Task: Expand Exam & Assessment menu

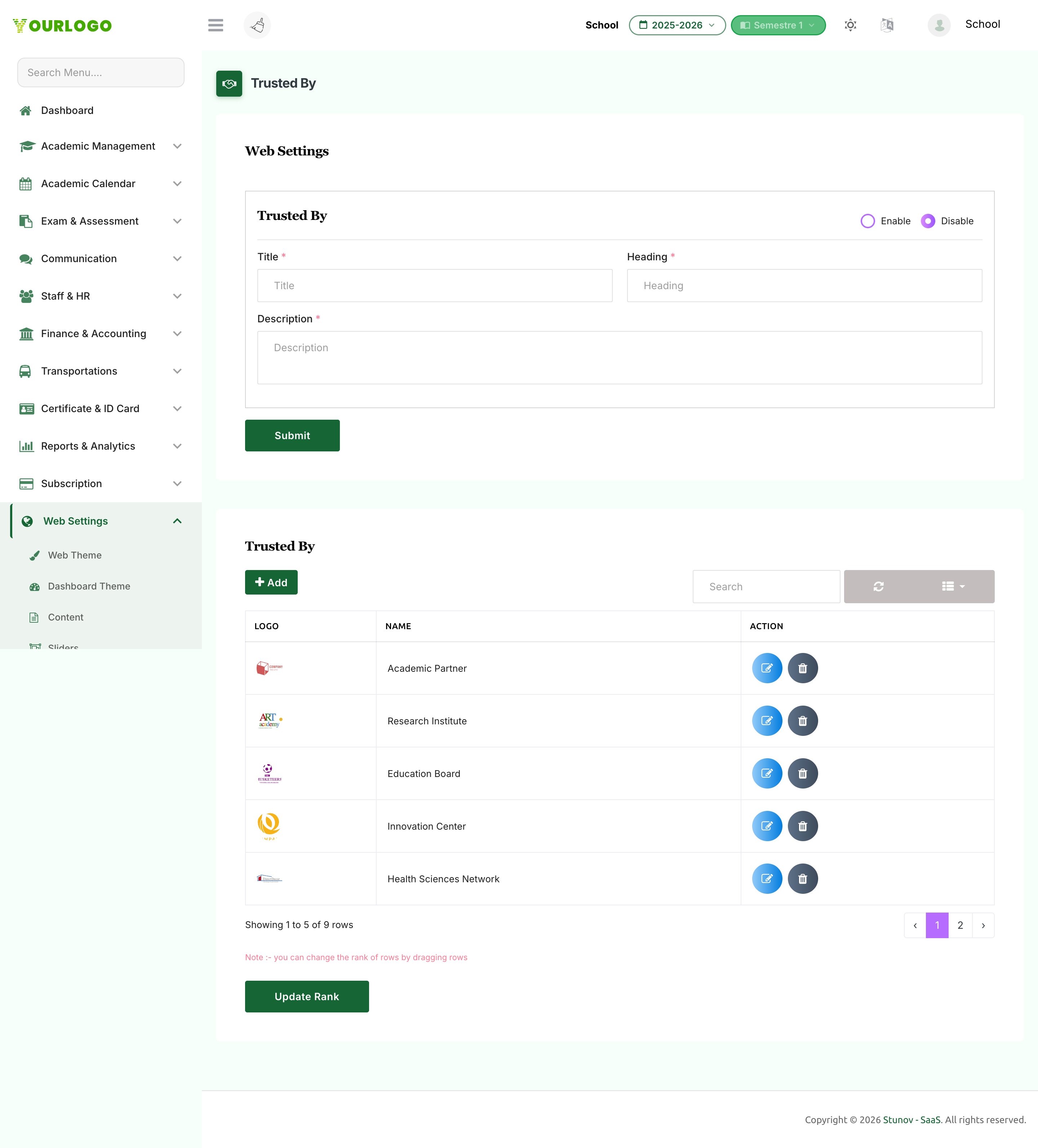Action: (101, 221)
